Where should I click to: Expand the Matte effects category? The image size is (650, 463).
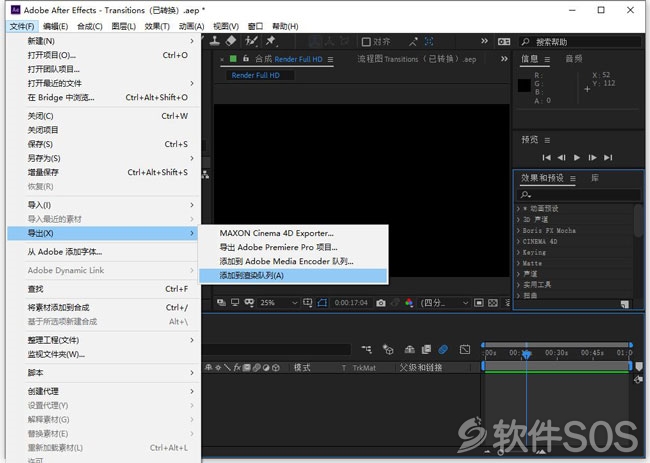[x=518, y=263]
